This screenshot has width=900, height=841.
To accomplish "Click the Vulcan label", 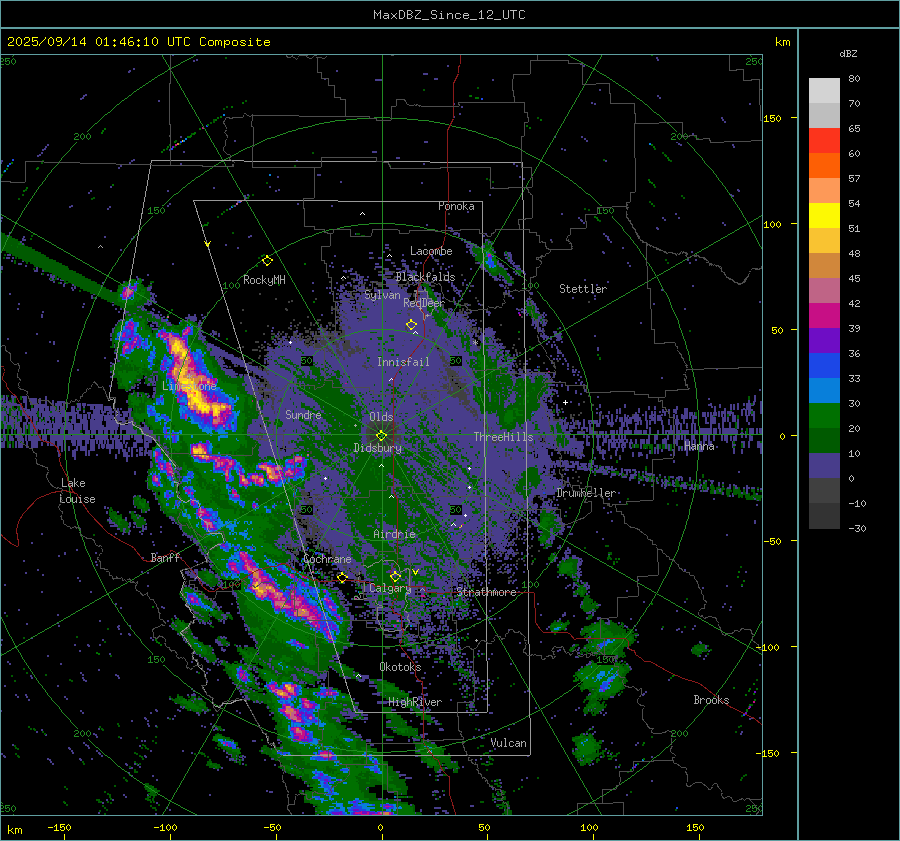I will [x=509, y=743].
